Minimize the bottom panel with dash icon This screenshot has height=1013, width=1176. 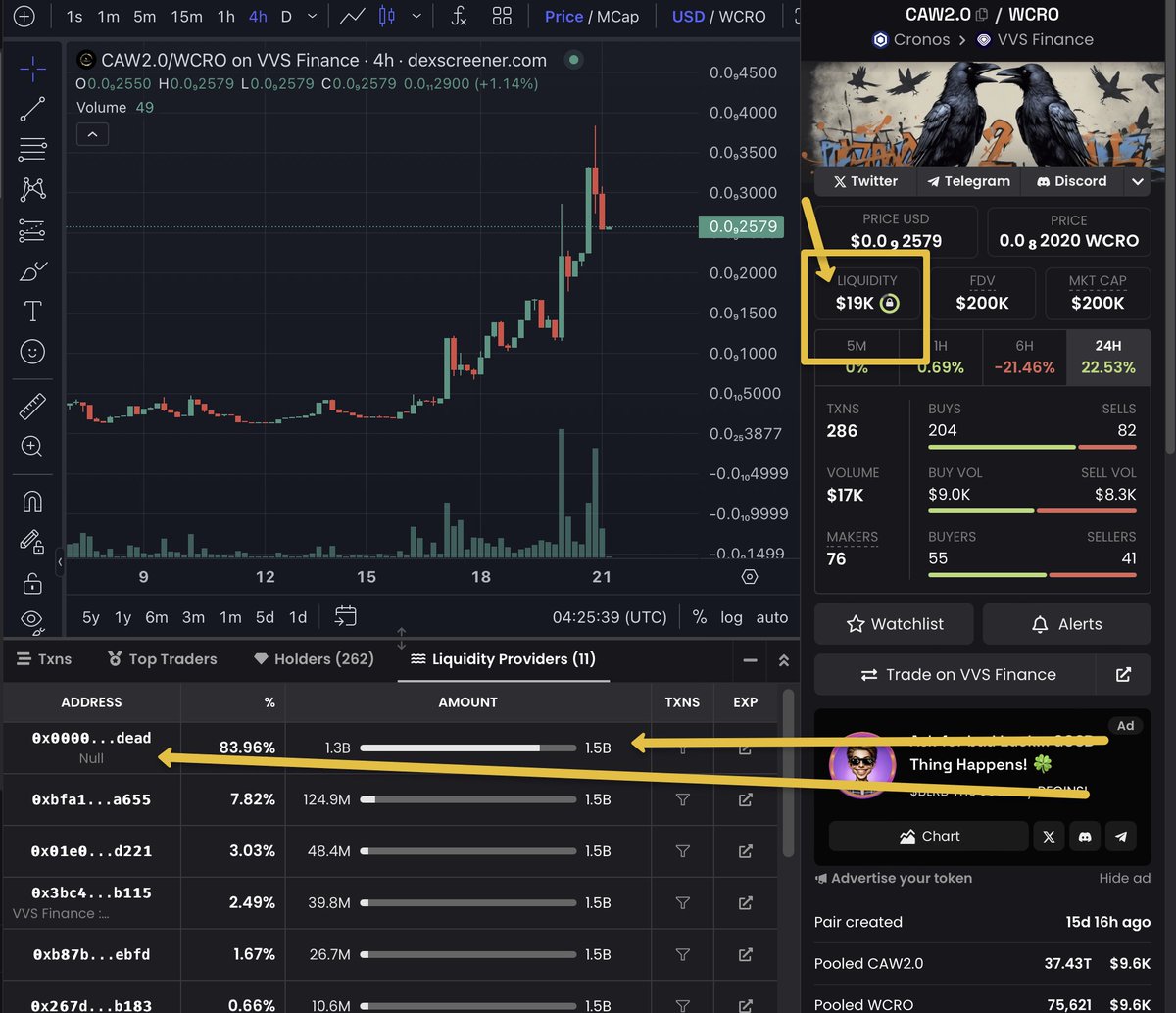click(x=750, y=660)
